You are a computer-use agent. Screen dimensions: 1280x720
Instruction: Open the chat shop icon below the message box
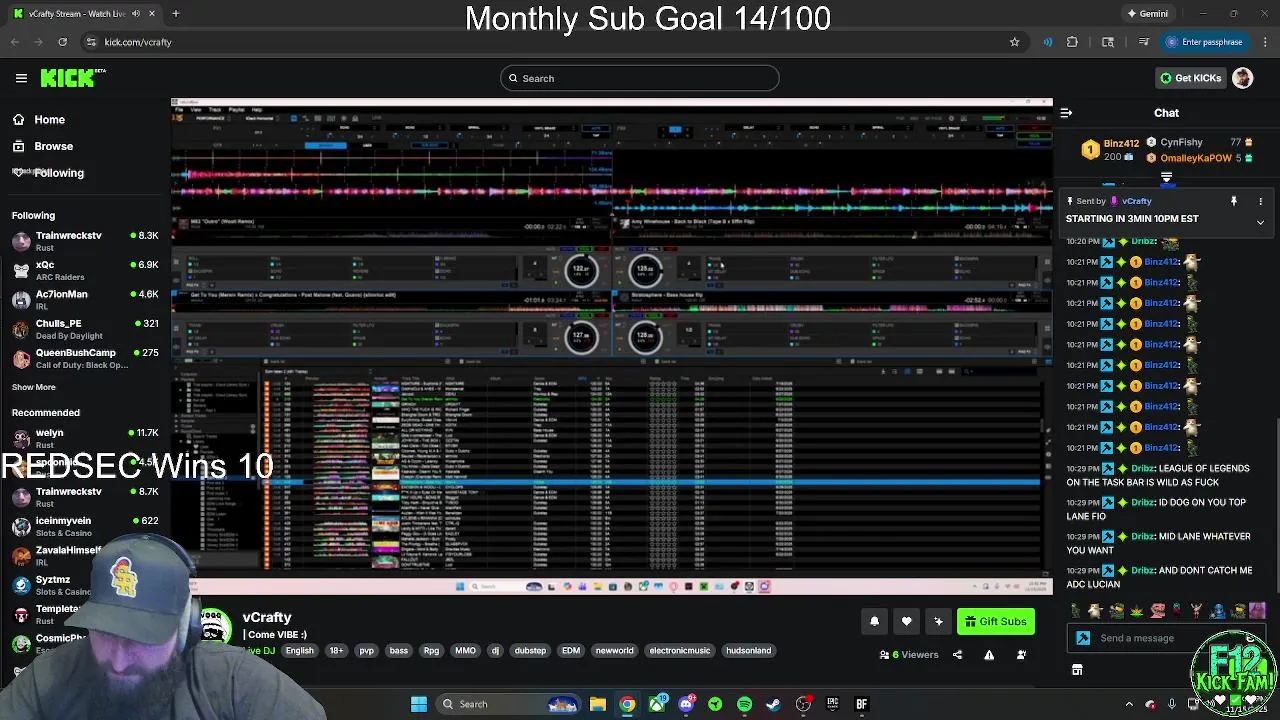pyautogui.click(x=1077, y=670)
